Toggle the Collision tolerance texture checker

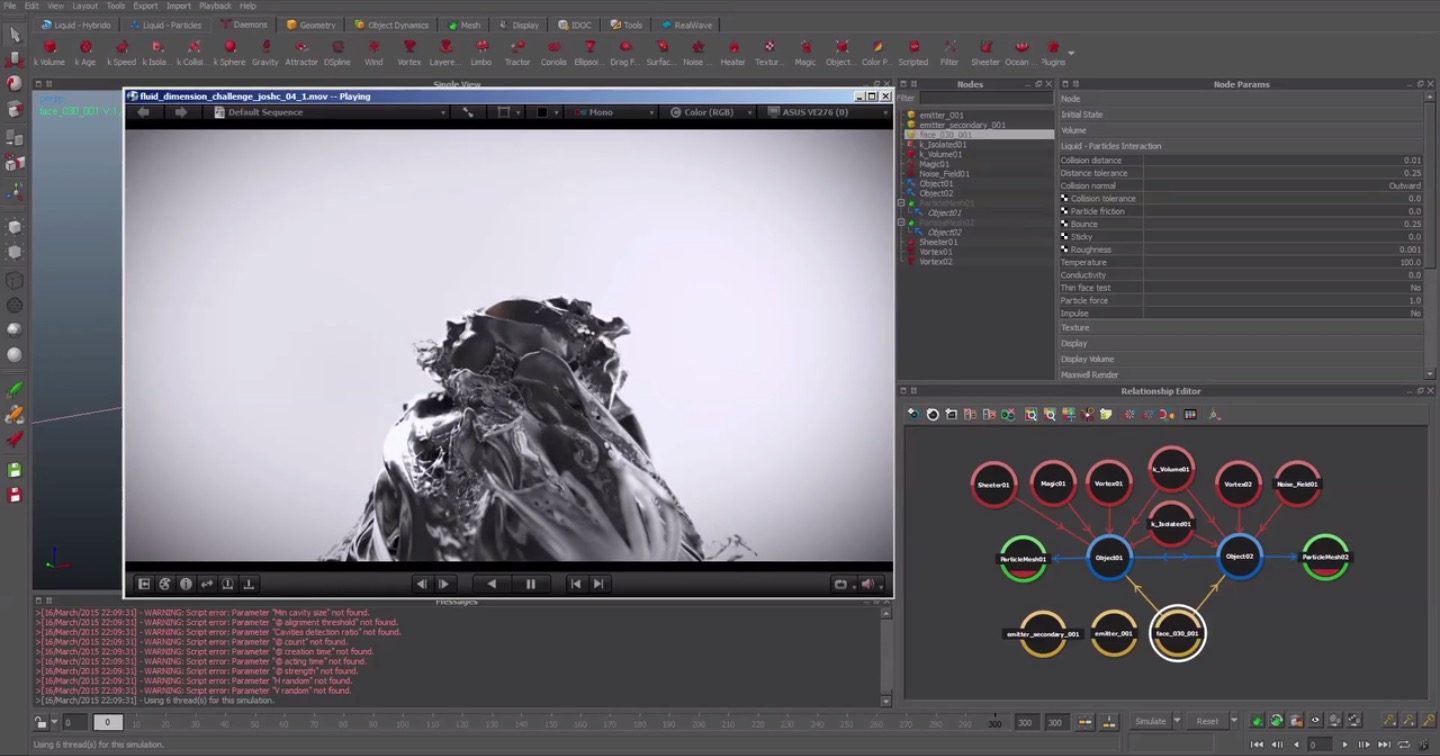tap(1064, 198)
